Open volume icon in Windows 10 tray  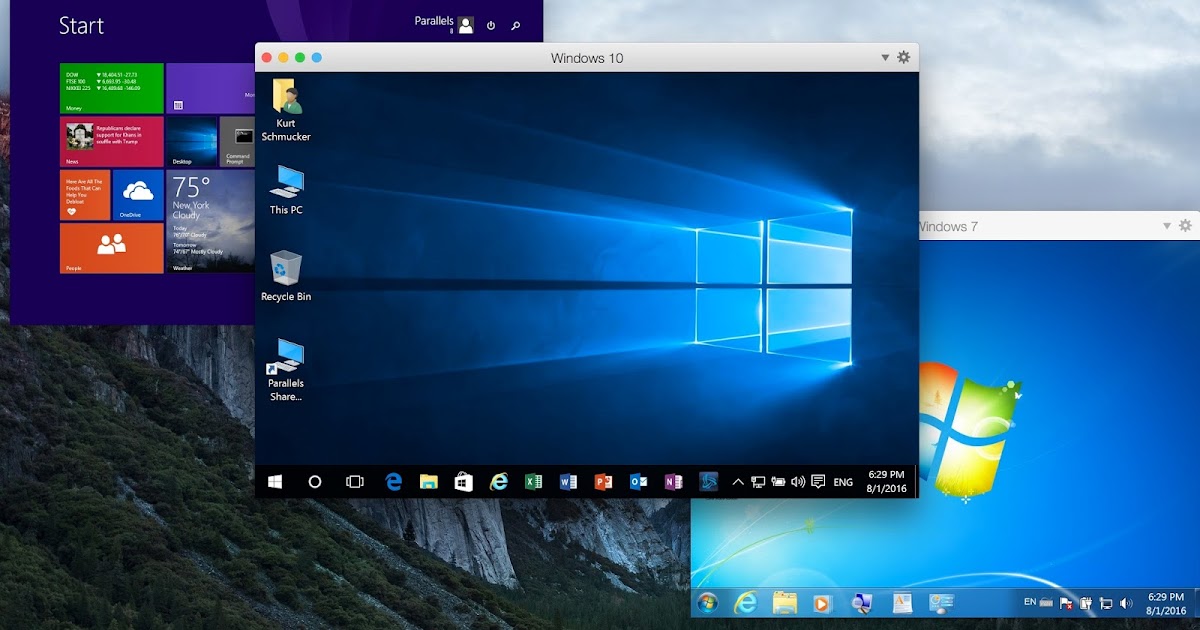pos(798,482)
